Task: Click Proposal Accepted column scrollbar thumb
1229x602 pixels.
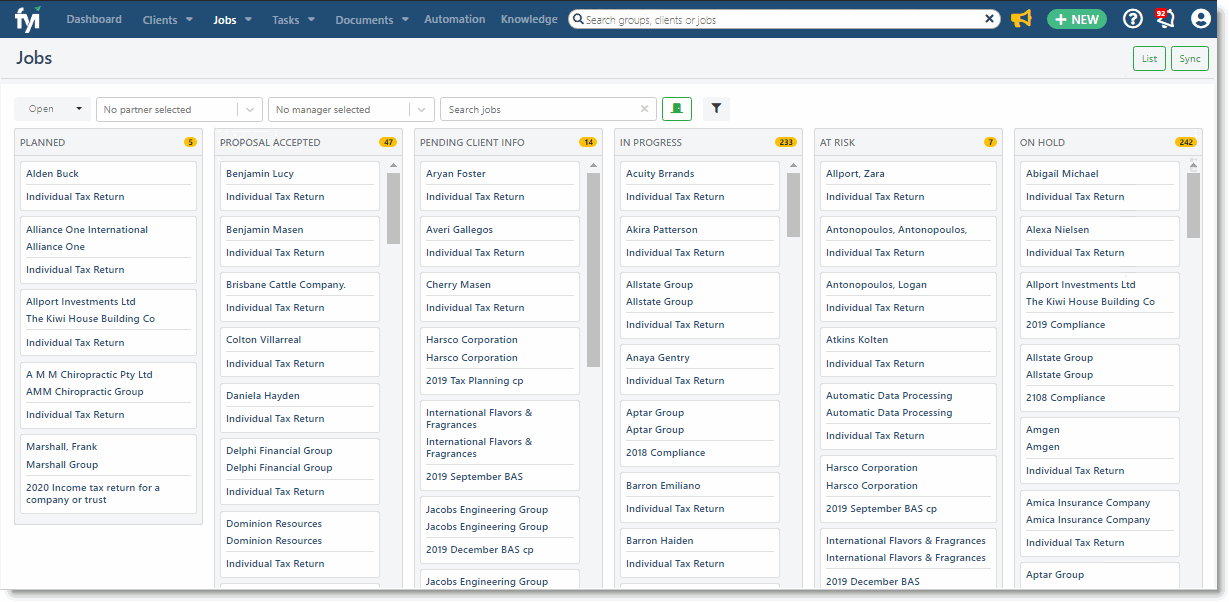Action: [x=393, y=208]
